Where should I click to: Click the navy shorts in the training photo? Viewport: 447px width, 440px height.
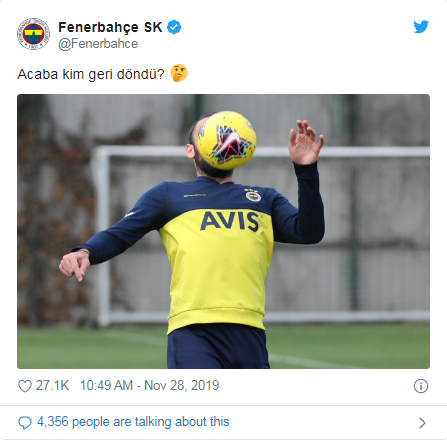pos(218,346)
